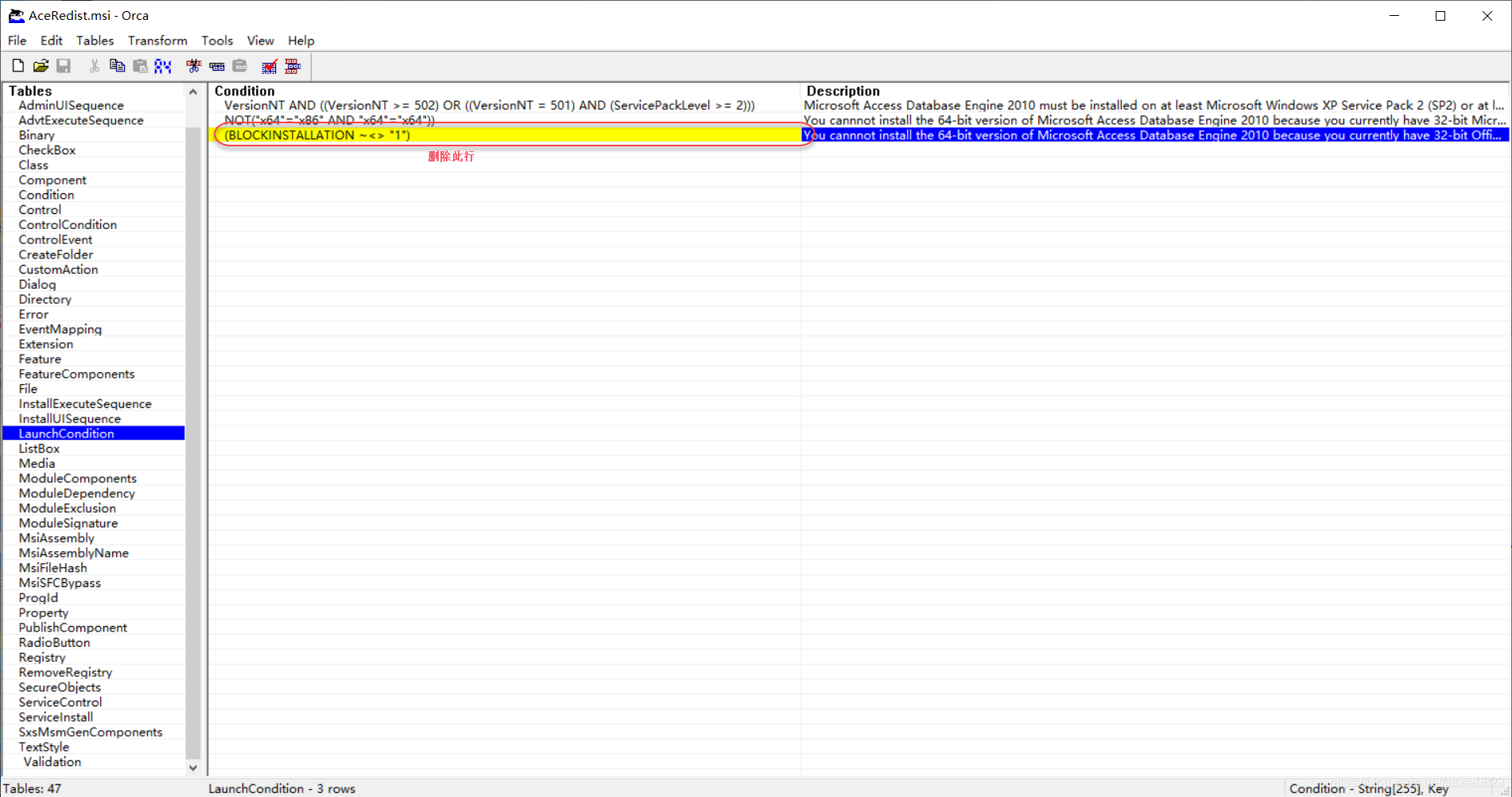Open the Edit menu
Screen dimensions: 1512x797
(x=51, y=41)
